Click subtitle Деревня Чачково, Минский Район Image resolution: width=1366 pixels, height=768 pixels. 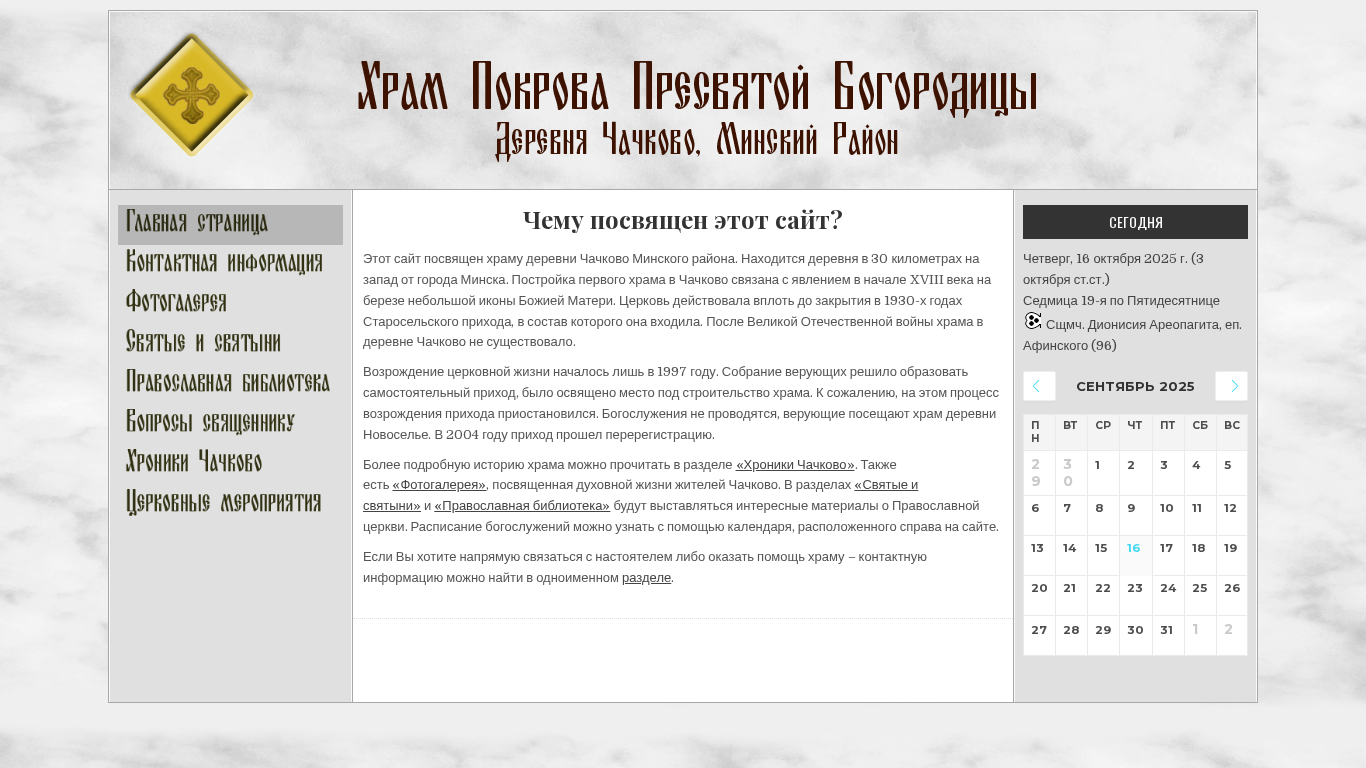[697, 141]
